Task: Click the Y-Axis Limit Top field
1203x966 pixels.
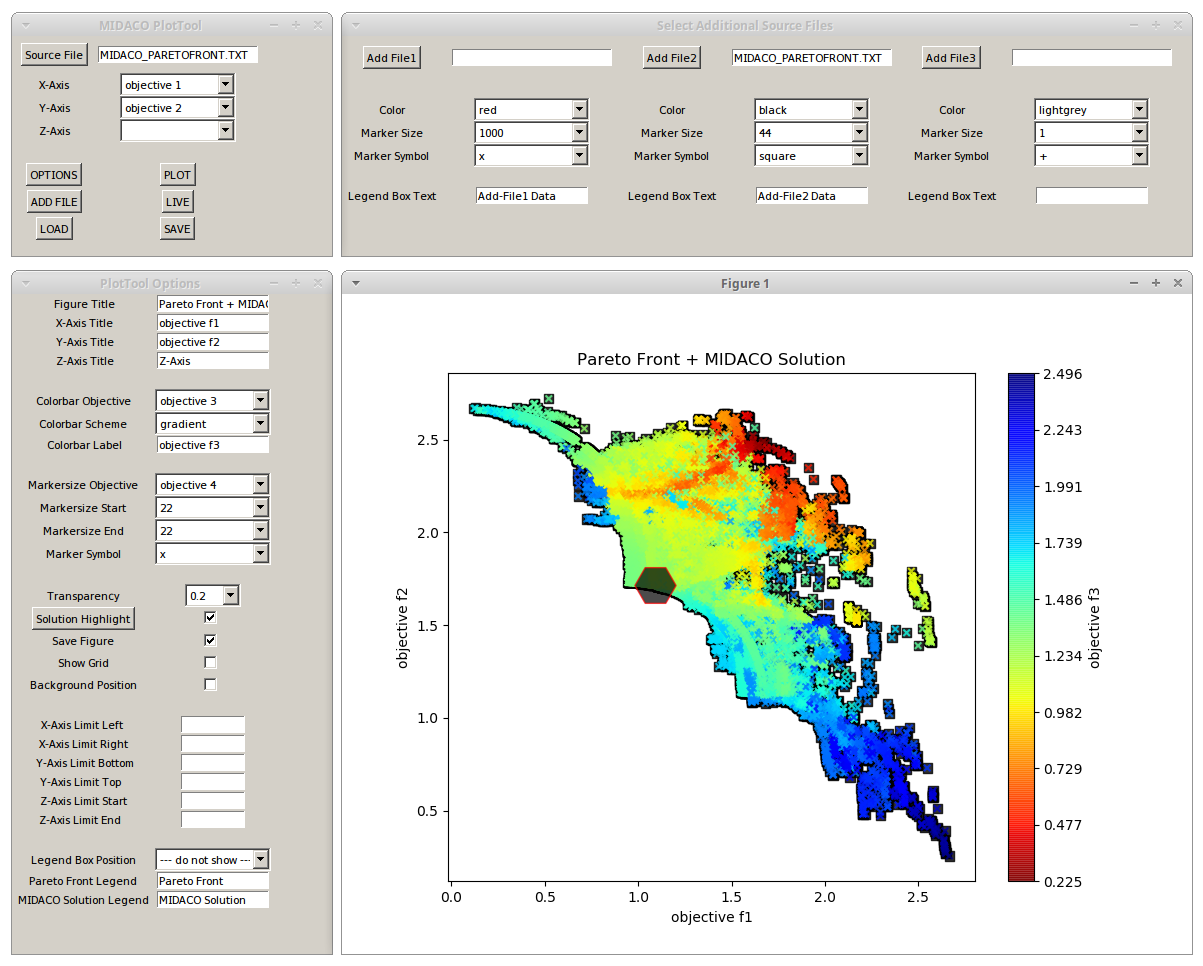Action: coord(213,782)
